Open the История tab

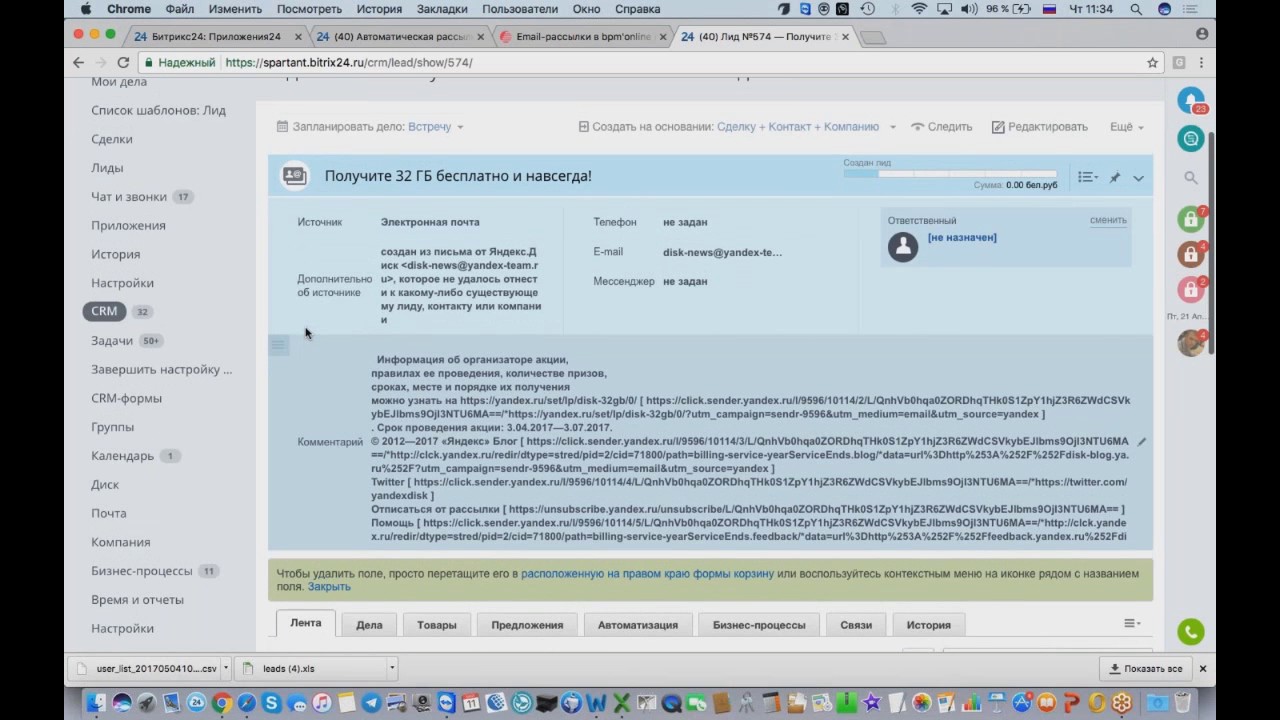[929, 624]
